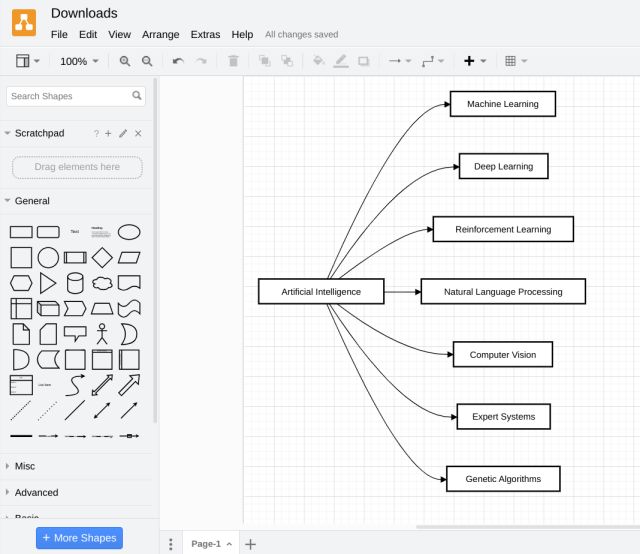Click the To Front icon

[264, 61]
